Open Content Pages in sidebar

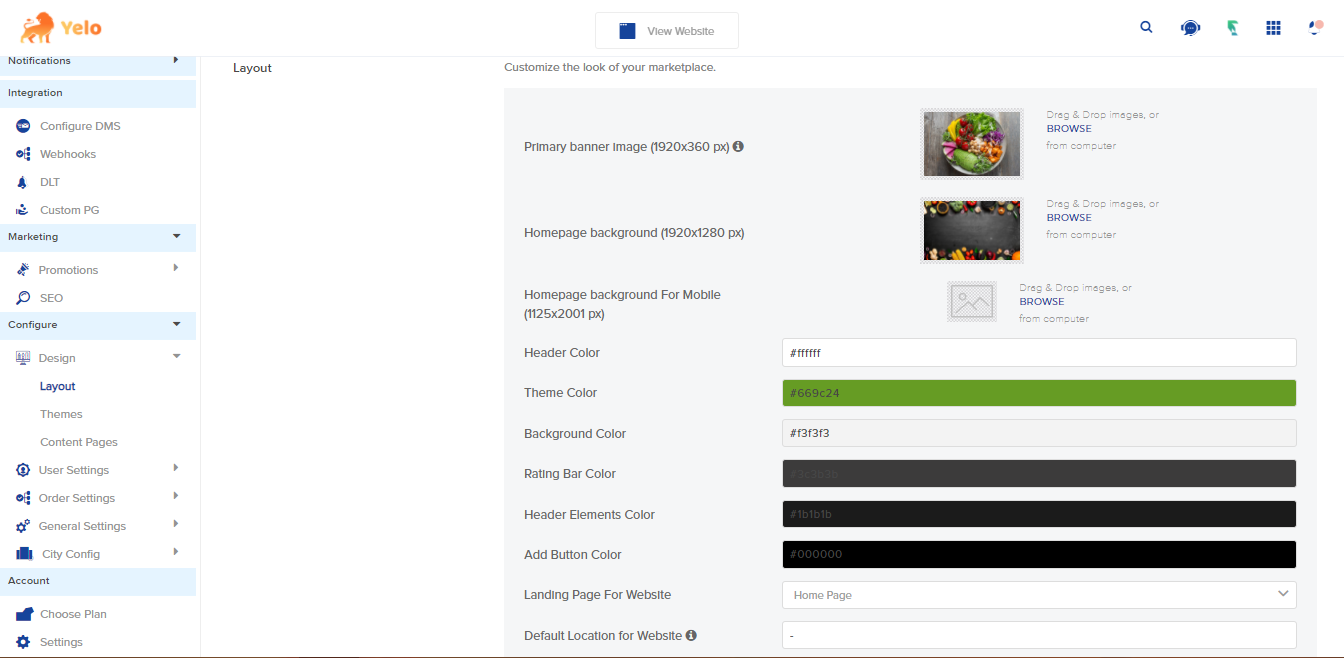(79, 442)
